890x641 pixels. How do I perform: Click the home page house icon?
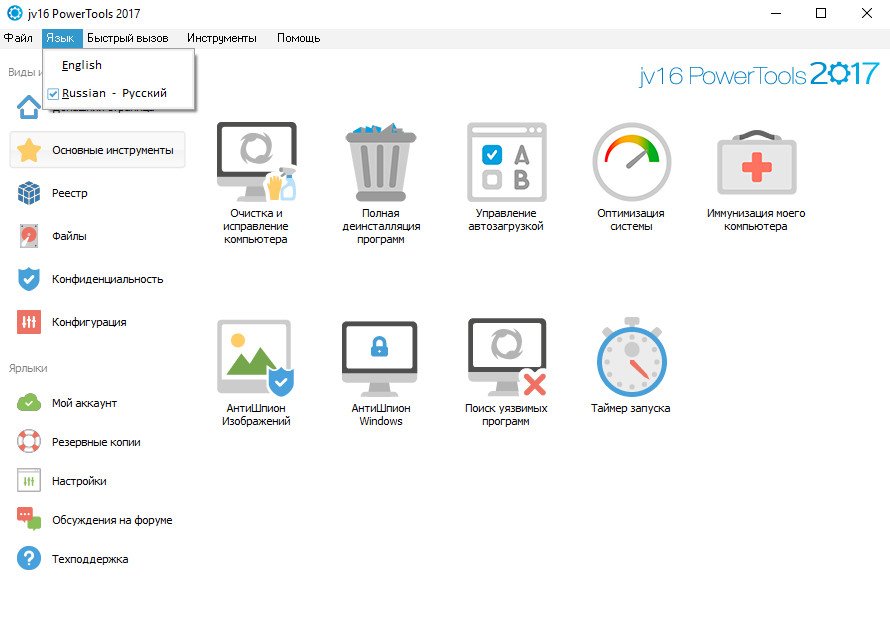pyautogui.click(x=28, y=107)
